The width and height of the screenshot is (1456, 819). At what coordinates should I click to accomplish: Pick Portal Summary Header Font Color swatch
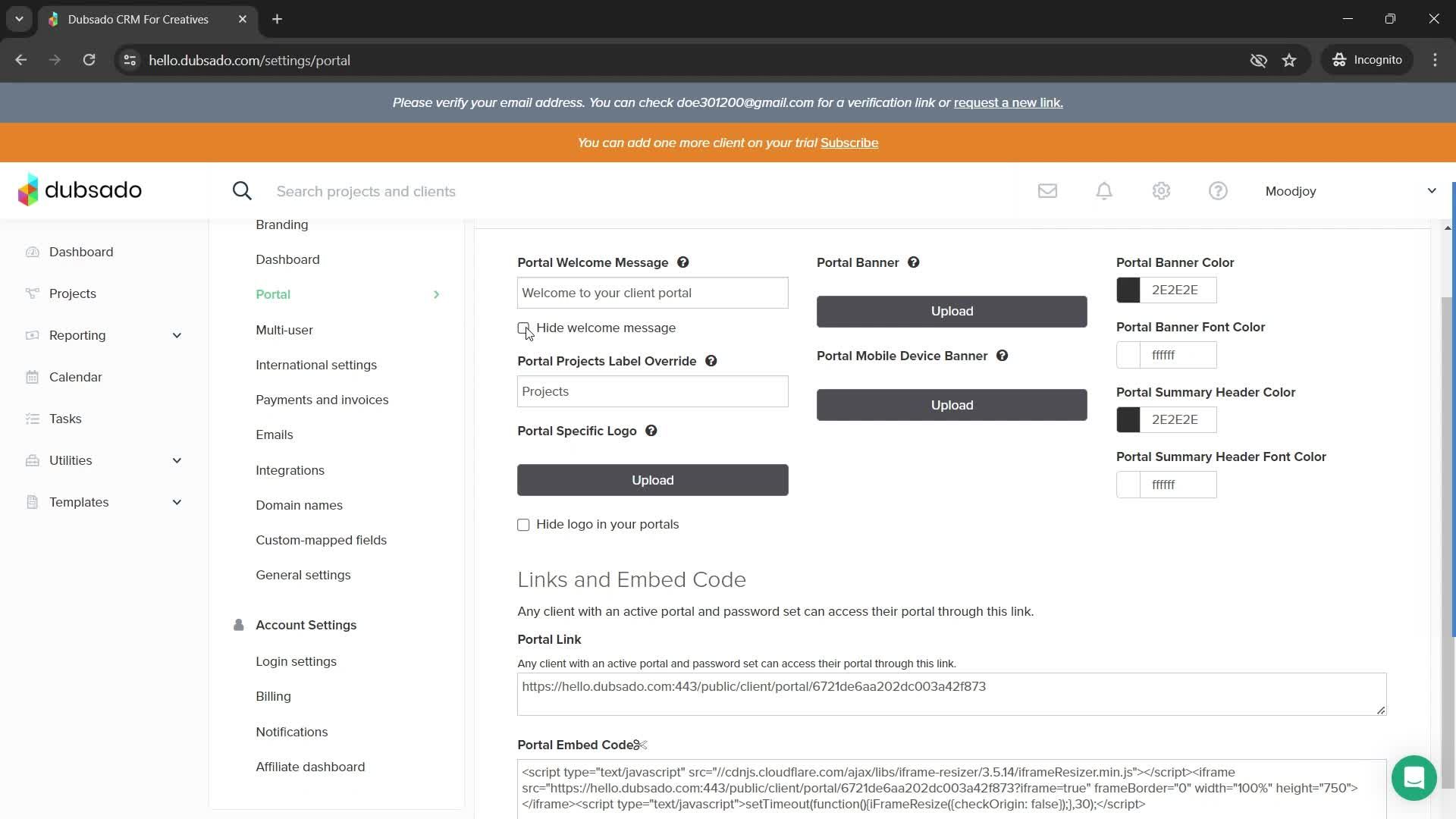click(x=1128, y=485)
